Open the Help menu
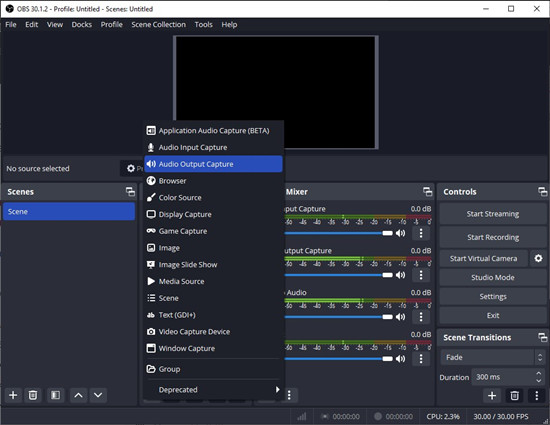The width and height of the screenshot is (550, 425). tap(229, 25)
